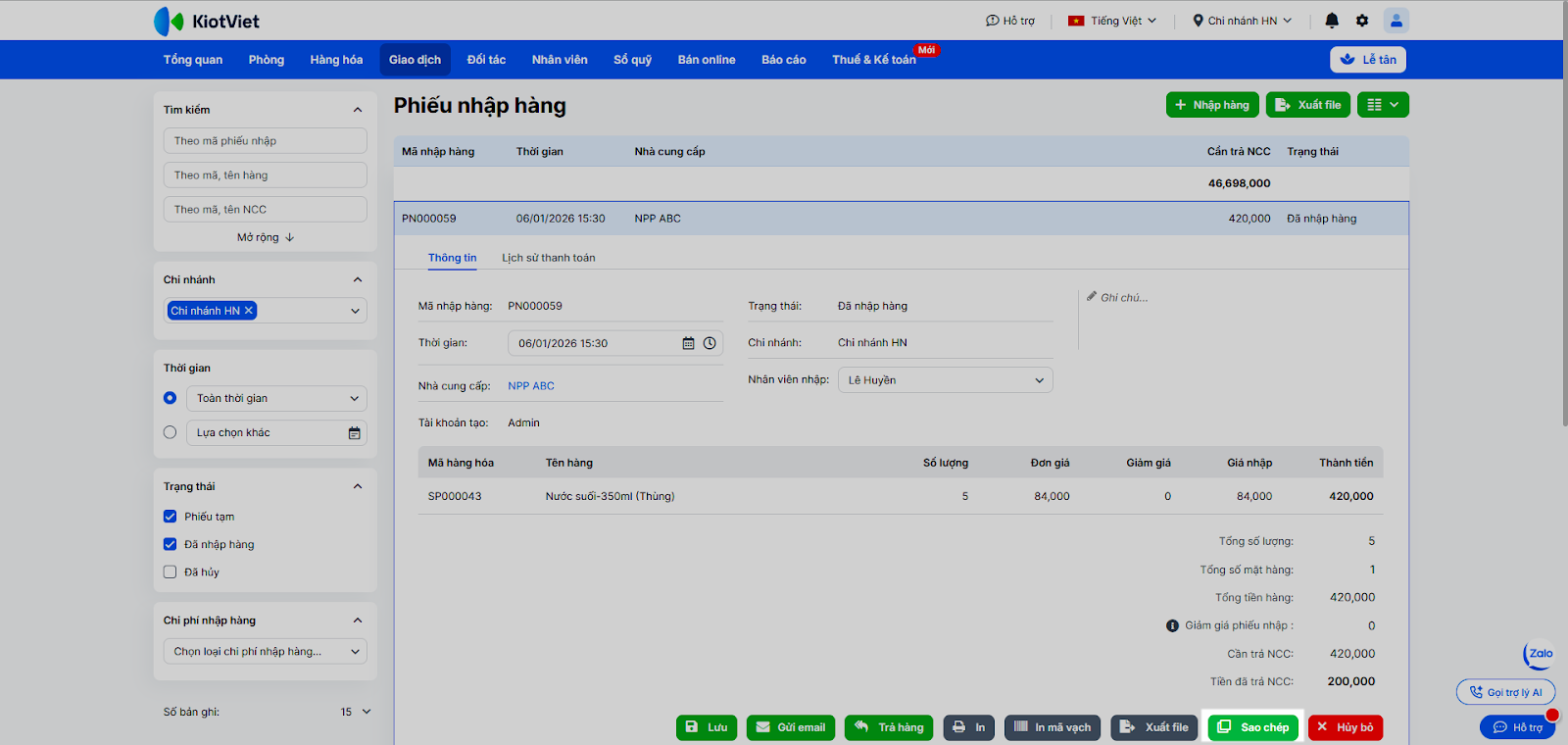
Task: Collapse the Trạng thái filter panel
Action: click(x=358, y=486)
